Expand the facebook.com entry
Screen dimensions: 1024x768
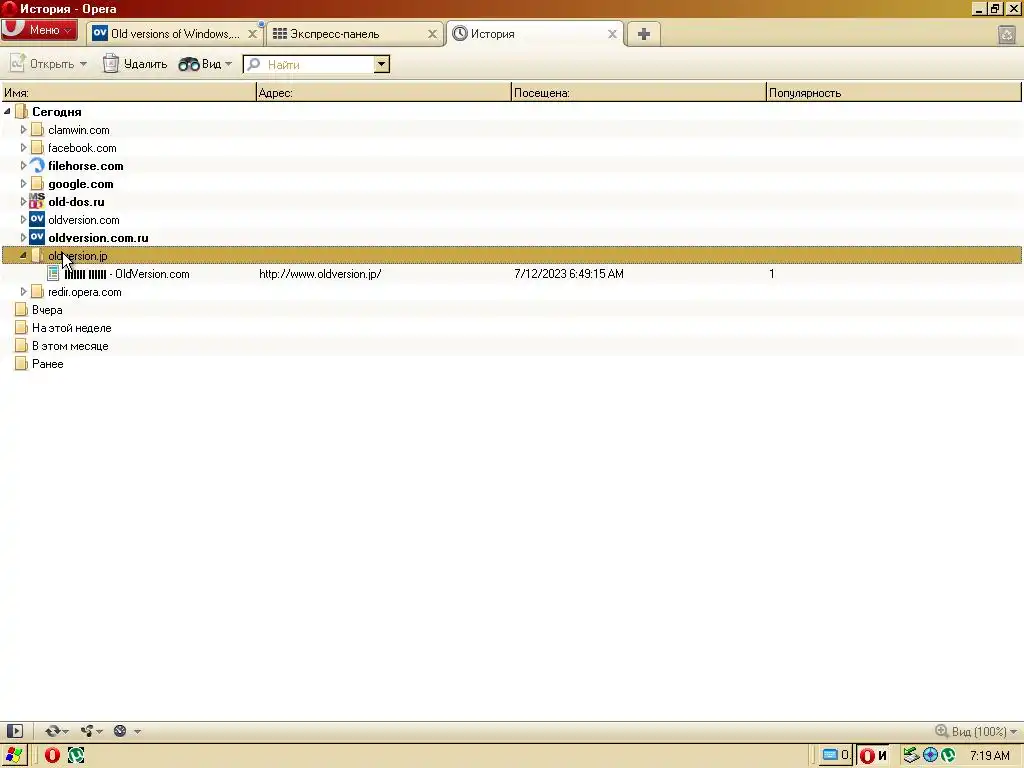23,148
